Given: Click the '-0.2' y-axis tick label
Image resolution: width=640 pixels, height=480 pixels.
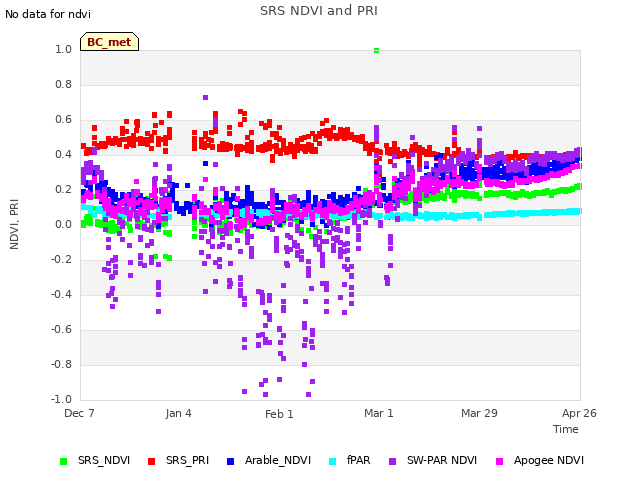Looking at the screenshot, I should (62, 260).
